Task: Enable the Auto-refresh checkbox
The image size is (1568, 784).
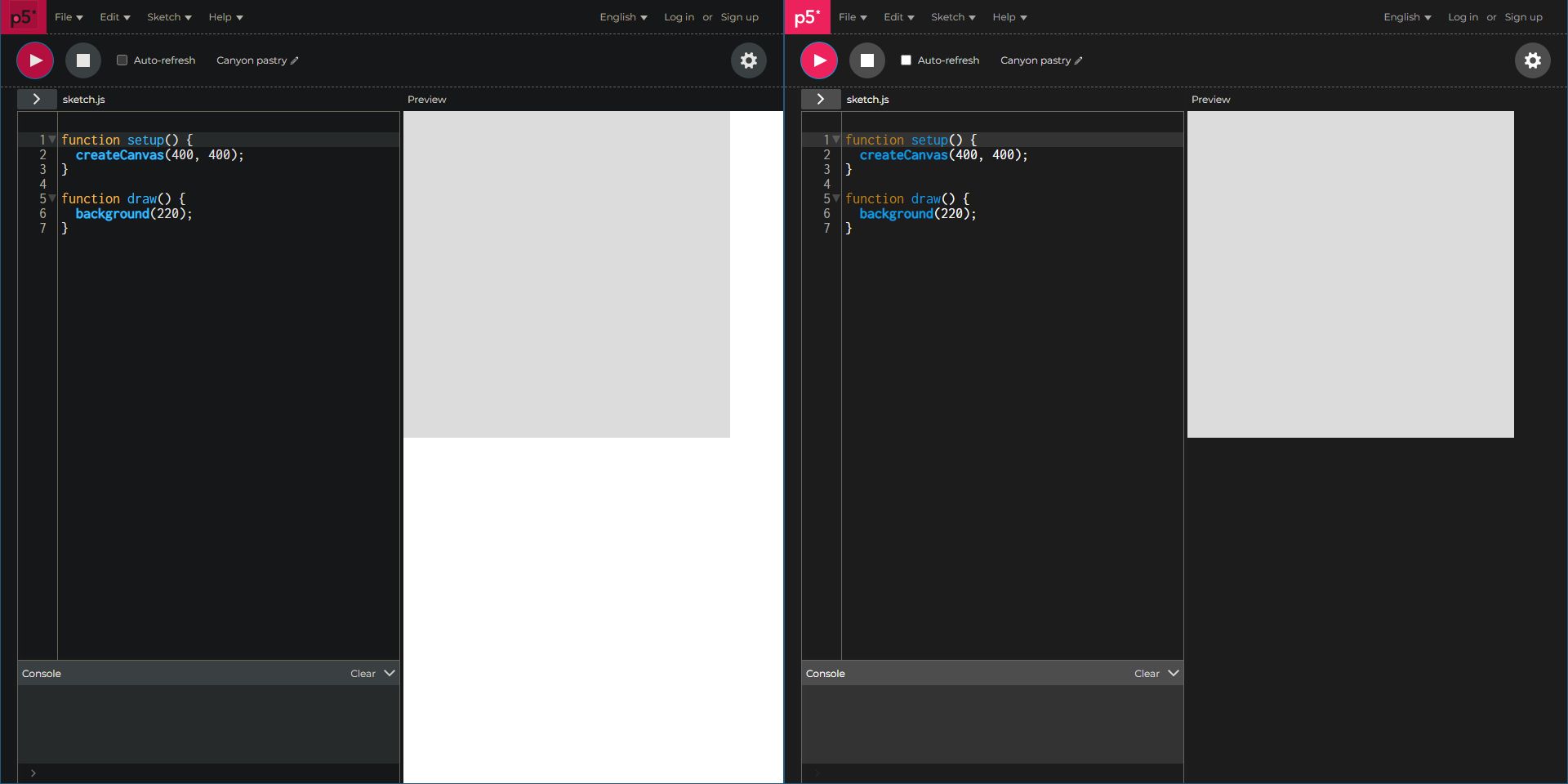Action: point(122,60)
